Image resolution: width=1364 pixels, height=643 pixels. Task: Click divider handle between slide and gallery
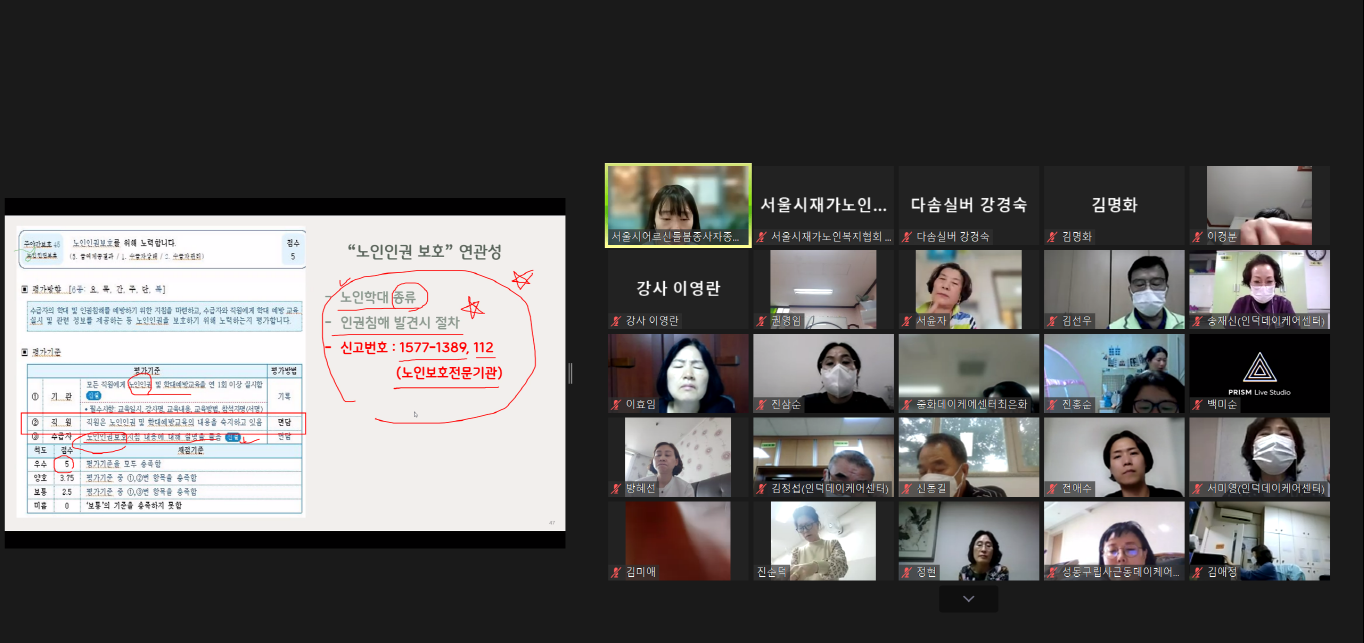(571, 373)
